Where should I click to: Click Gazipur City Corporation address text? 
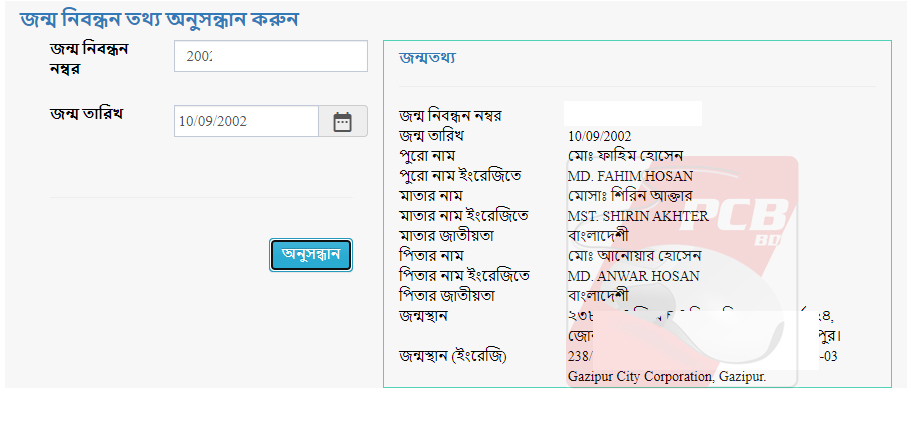tap(666, 377)
